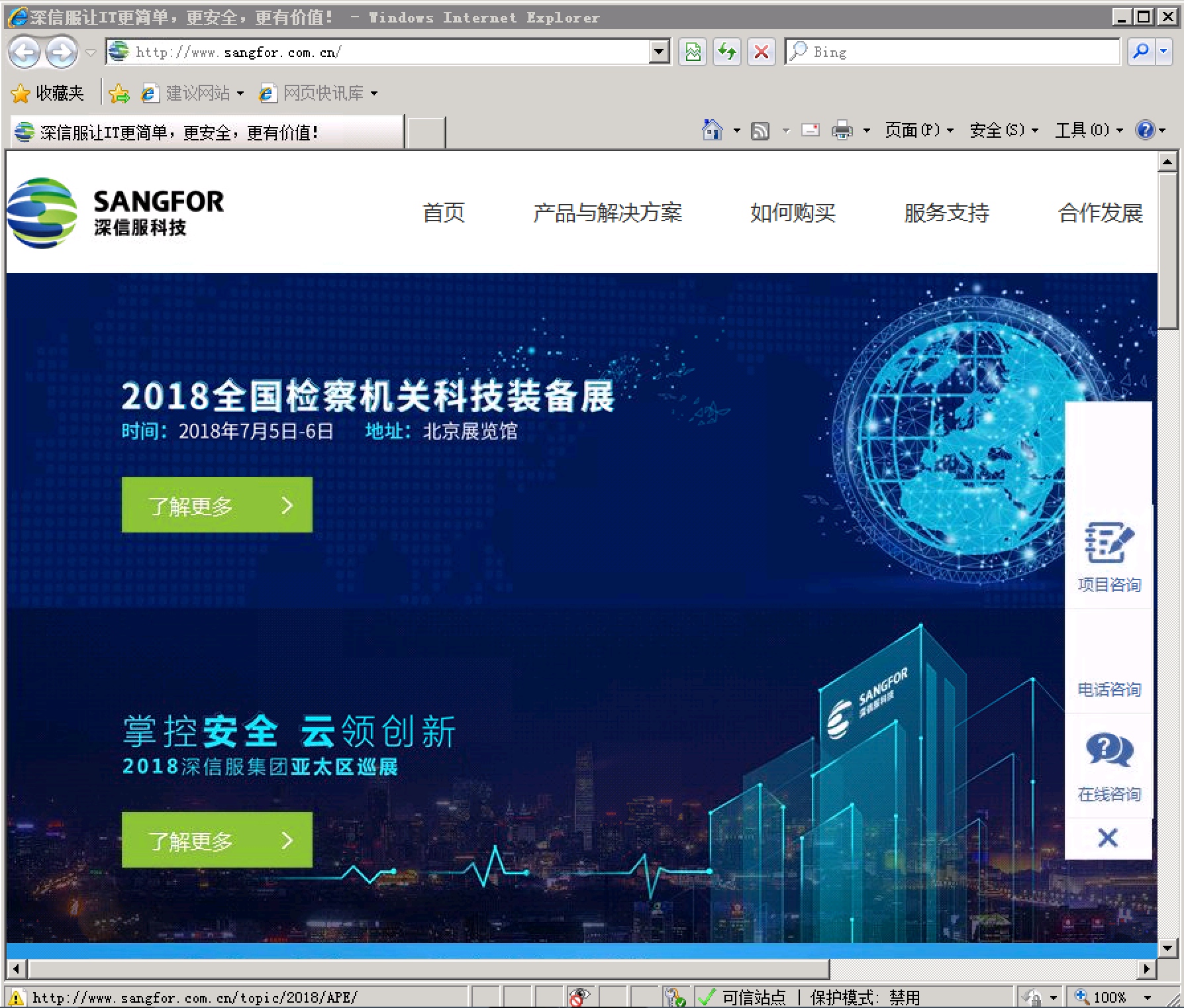Open 如何购买 navigation menu

pos(793,213)
